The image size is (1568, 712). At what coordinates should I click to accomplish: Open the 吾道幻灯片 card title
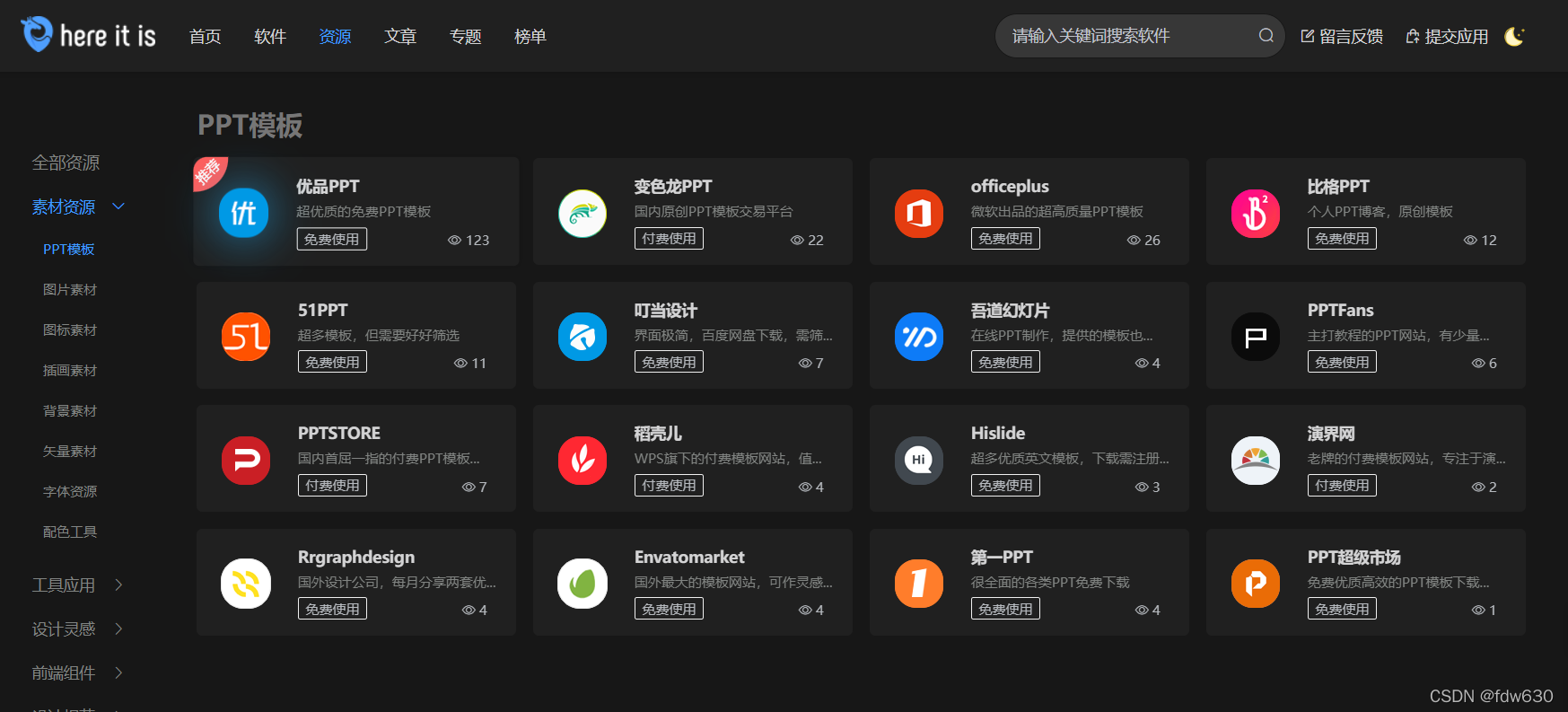click(x=1010, y=310)
